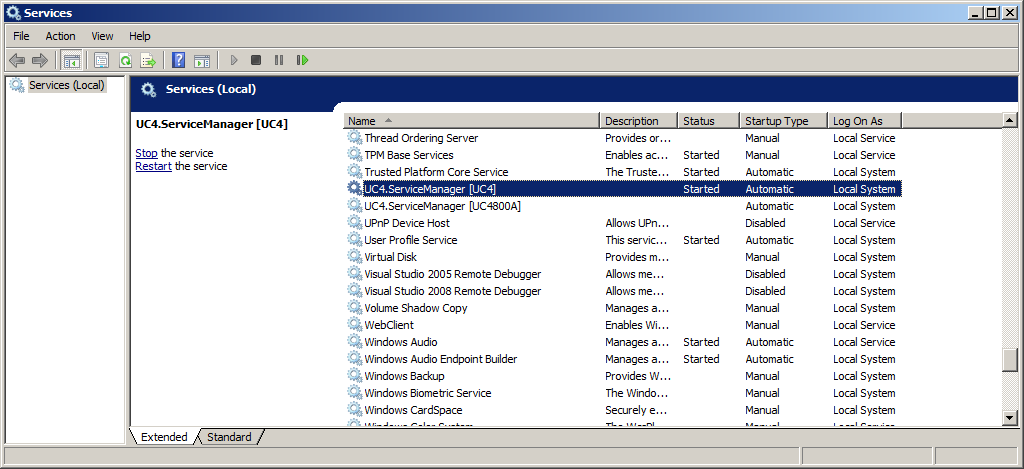Click the Back arrow toolbar icon
The image size is (1024, 469).
[x=16, y=61]
